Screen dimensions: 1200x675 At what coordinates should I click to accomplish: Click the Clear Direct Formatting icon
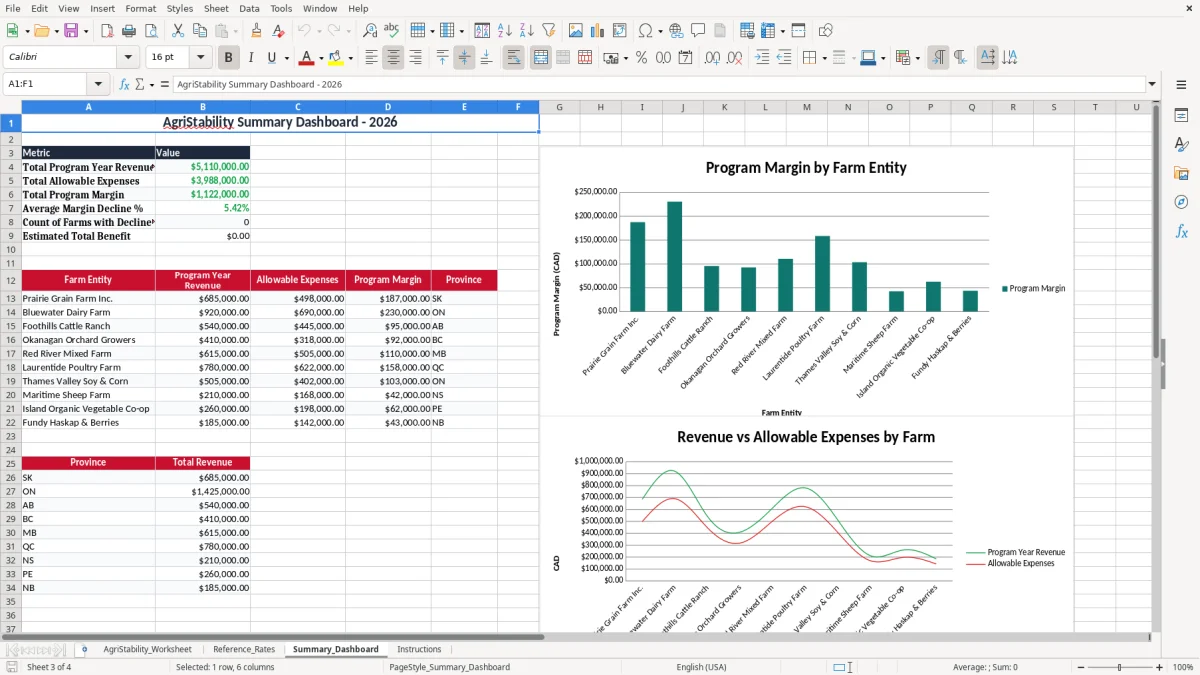click(x=277, y=31)
